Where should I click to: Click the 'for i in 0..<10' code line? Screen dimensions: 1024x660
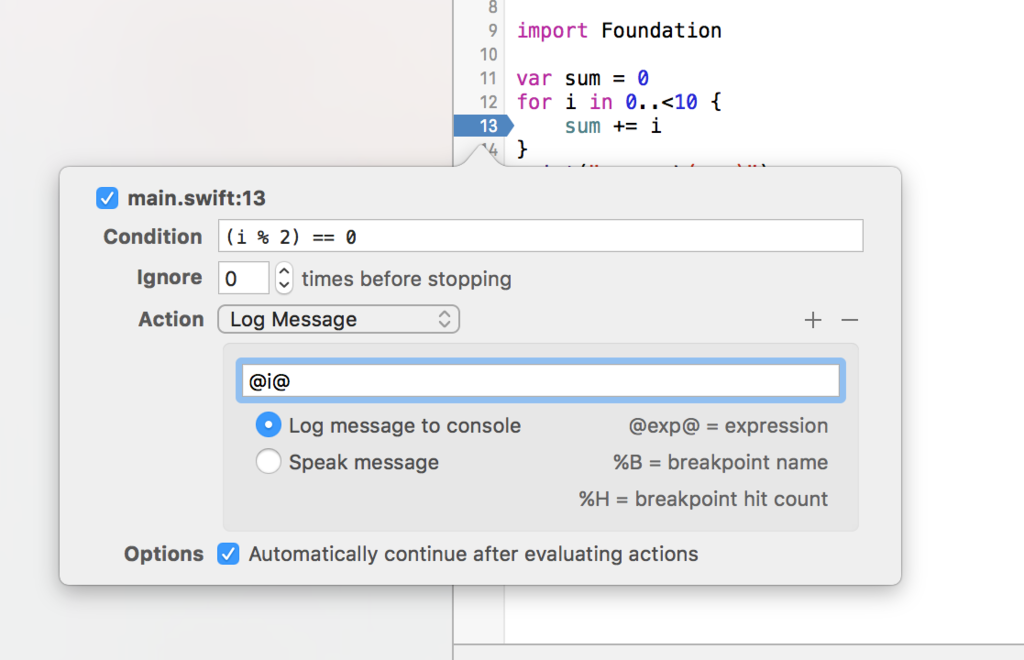(x=618, y=102)
